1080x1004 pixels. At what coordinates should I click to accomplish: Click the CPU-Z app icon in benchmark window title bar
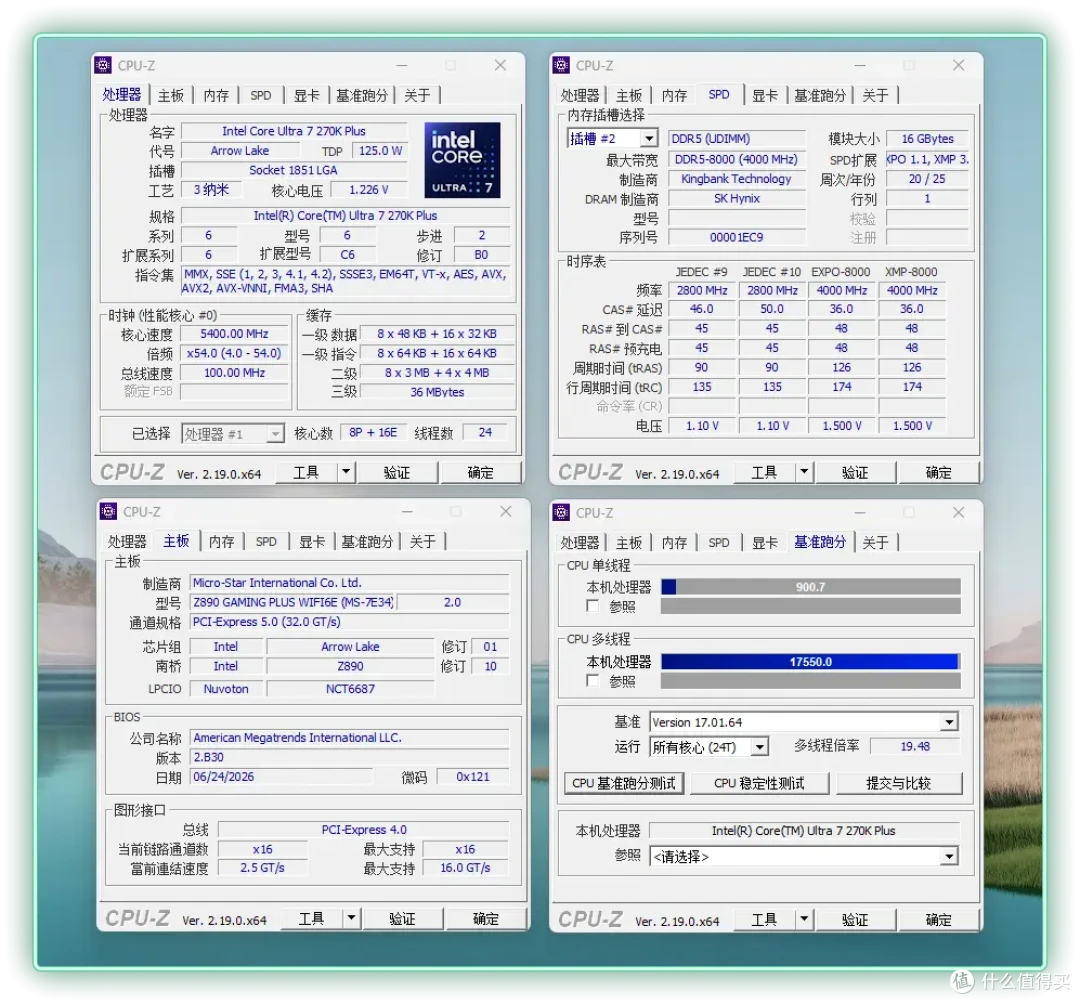click(561, 512)
